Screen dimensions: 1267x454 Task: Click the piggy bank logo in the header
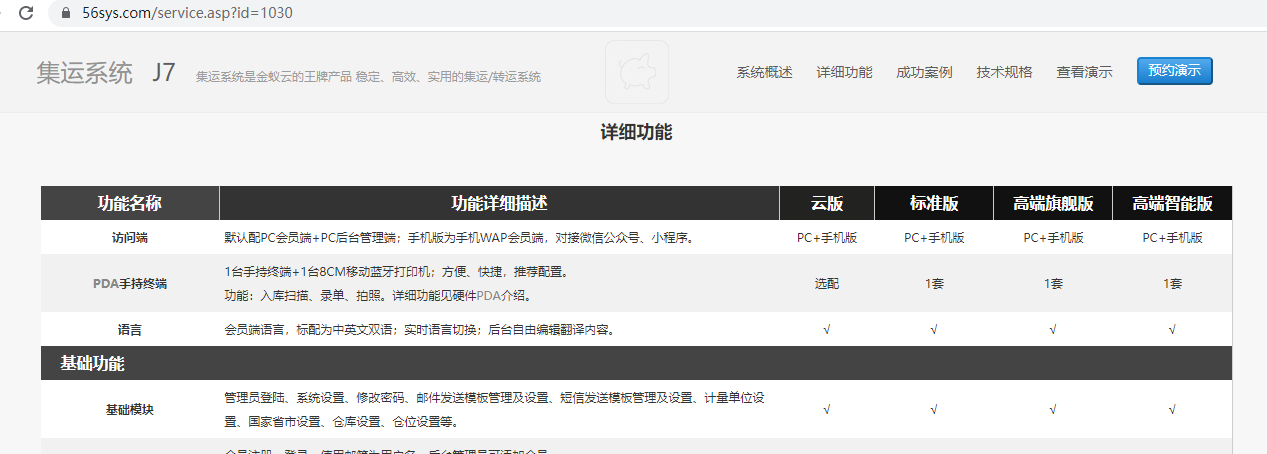pyautogui.click(x=639, y=72)
